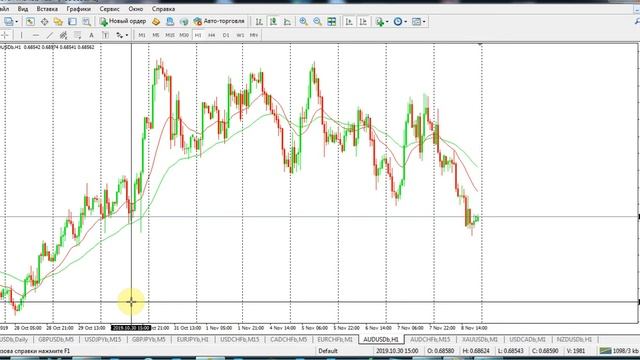
Task: Toggle Chart Shift
Action: pos(363,22)
